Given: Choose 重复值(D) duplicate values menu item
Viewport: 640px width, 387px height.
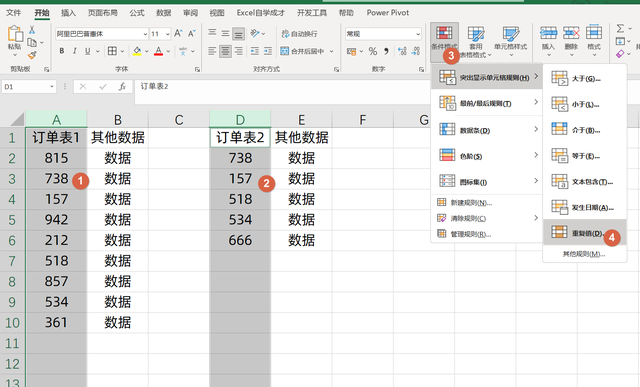Looking at the screenshot, I should pos(584,233).
